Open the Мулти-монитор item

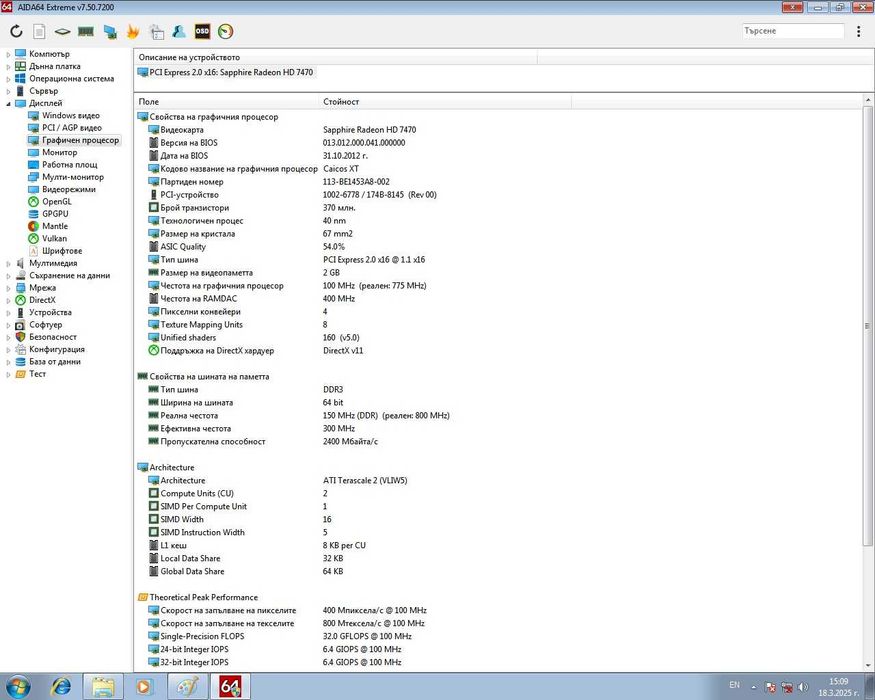coord(73,177)
